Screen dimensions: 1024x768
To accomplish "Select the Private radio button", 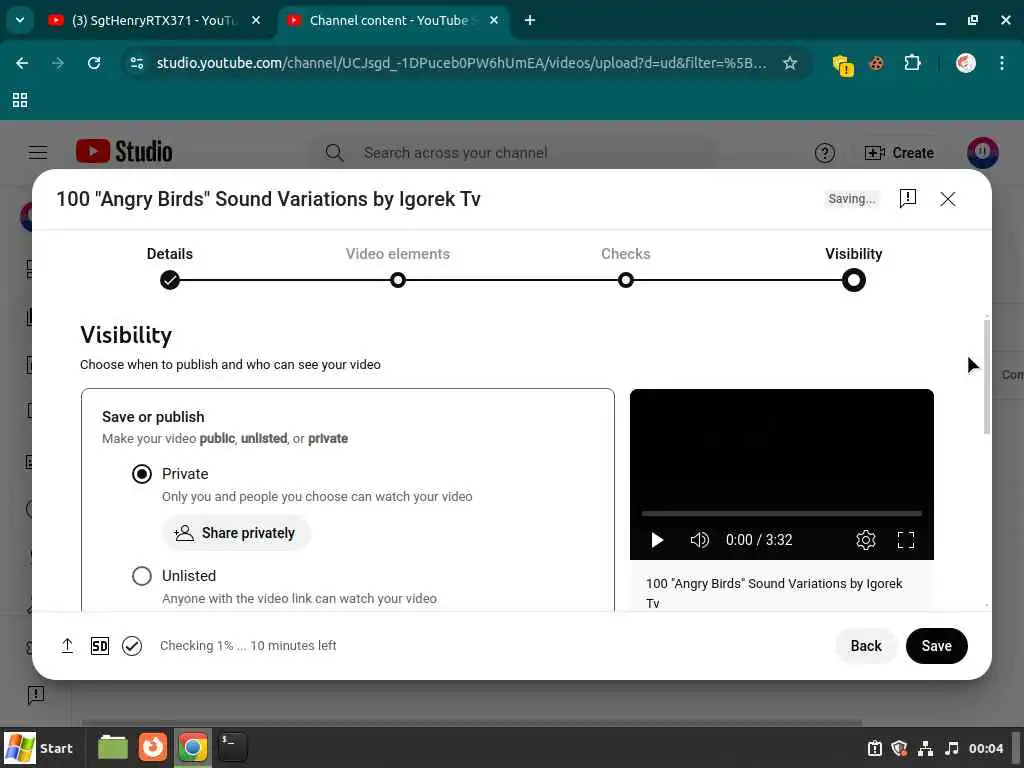I will (x=142, y=473).
